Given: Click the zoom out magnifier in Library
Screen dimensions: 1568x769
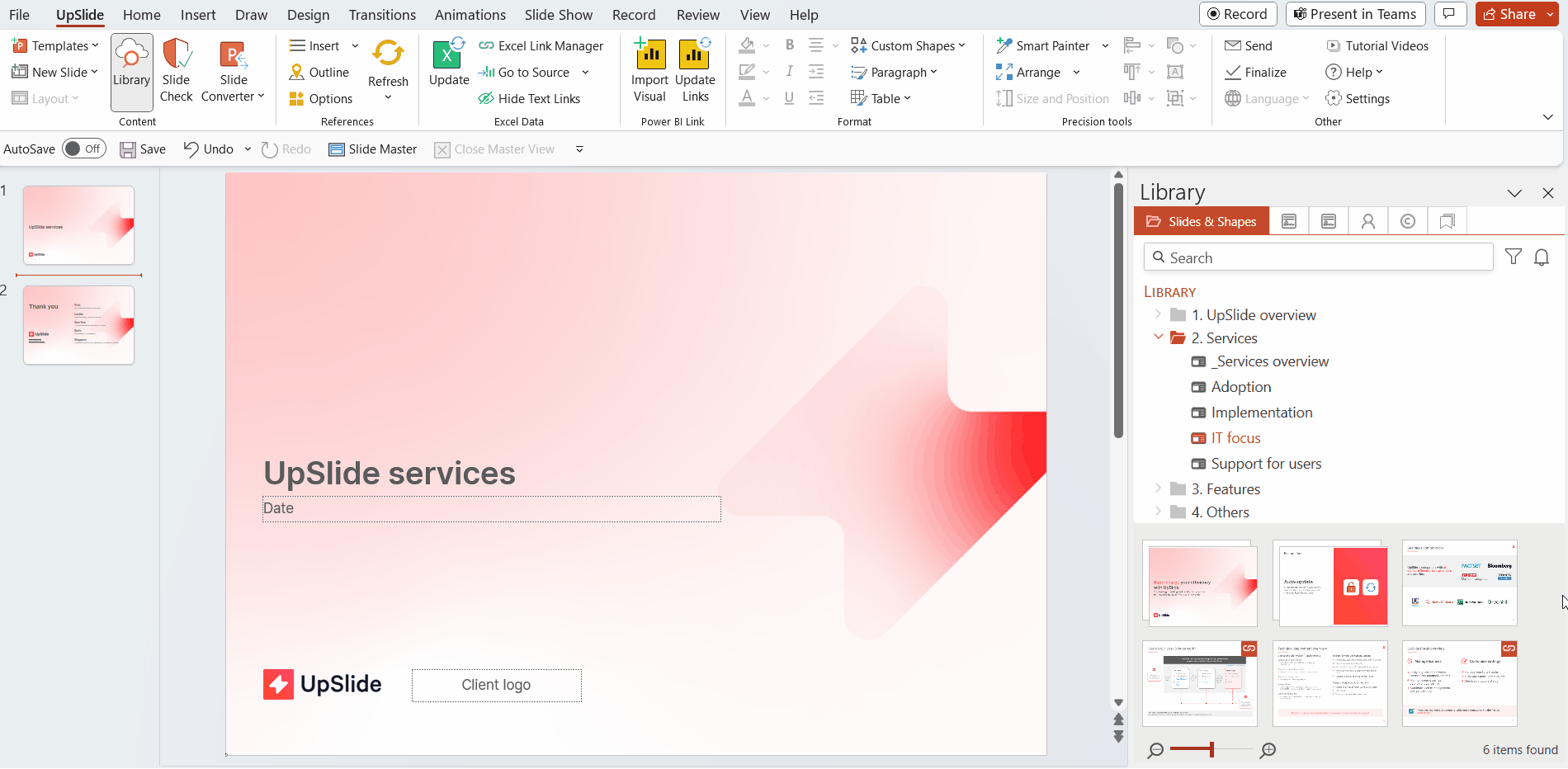Looking at the screenshot, I should pyautogui.click(x=1155, y=750).
